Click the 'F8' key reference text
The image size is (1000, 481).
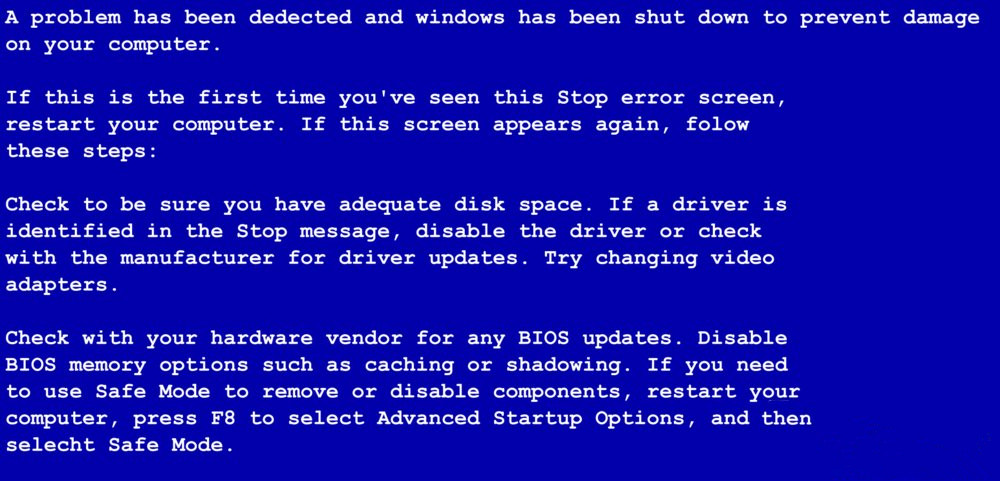[x=224, y=418]
